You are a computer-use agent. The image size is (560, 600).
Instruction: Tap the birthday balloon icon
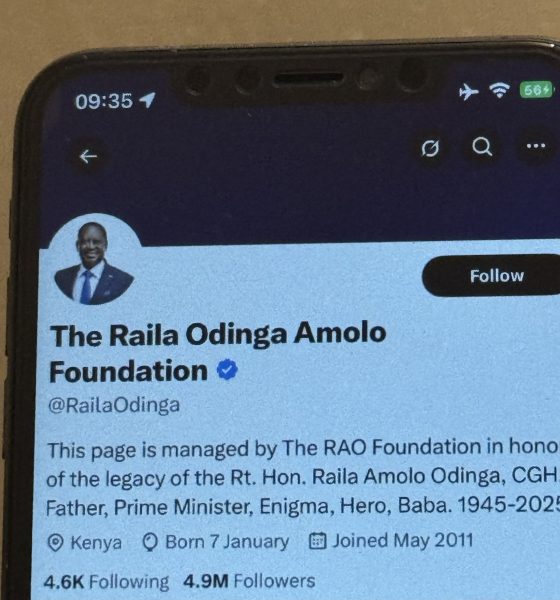150,542
